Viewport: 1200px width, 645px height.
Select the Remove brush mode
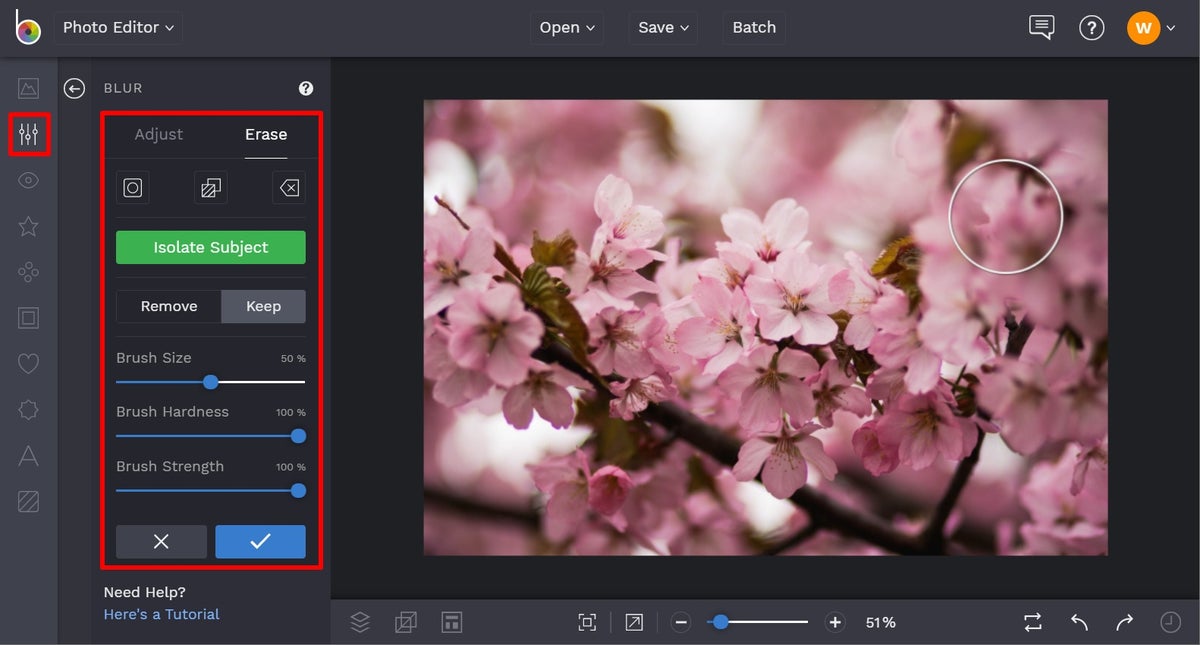pyautogui.click(x=168, y=306)
